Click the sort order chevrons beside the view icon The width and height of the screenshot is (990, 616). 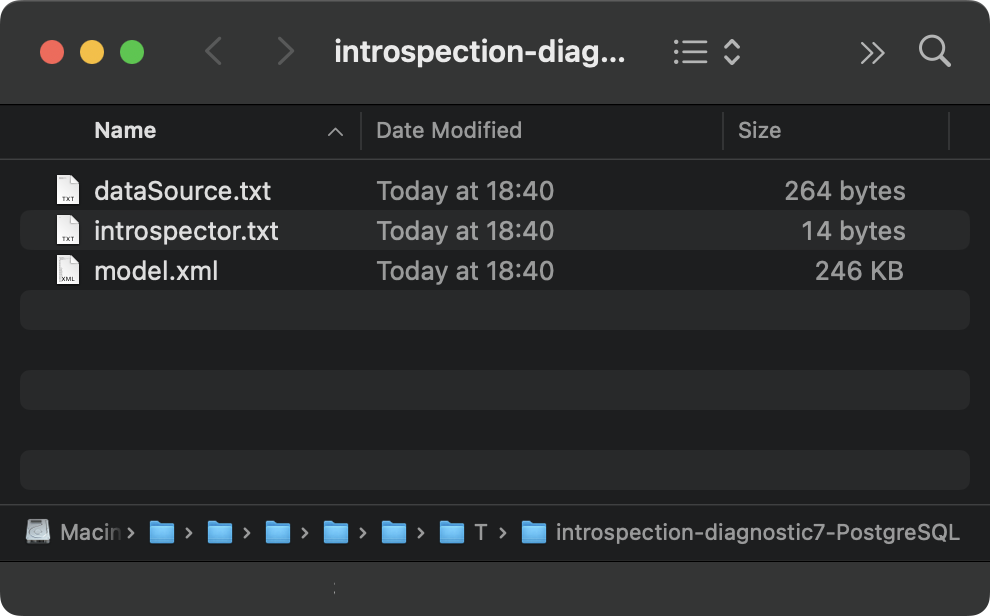coord(731,52)
